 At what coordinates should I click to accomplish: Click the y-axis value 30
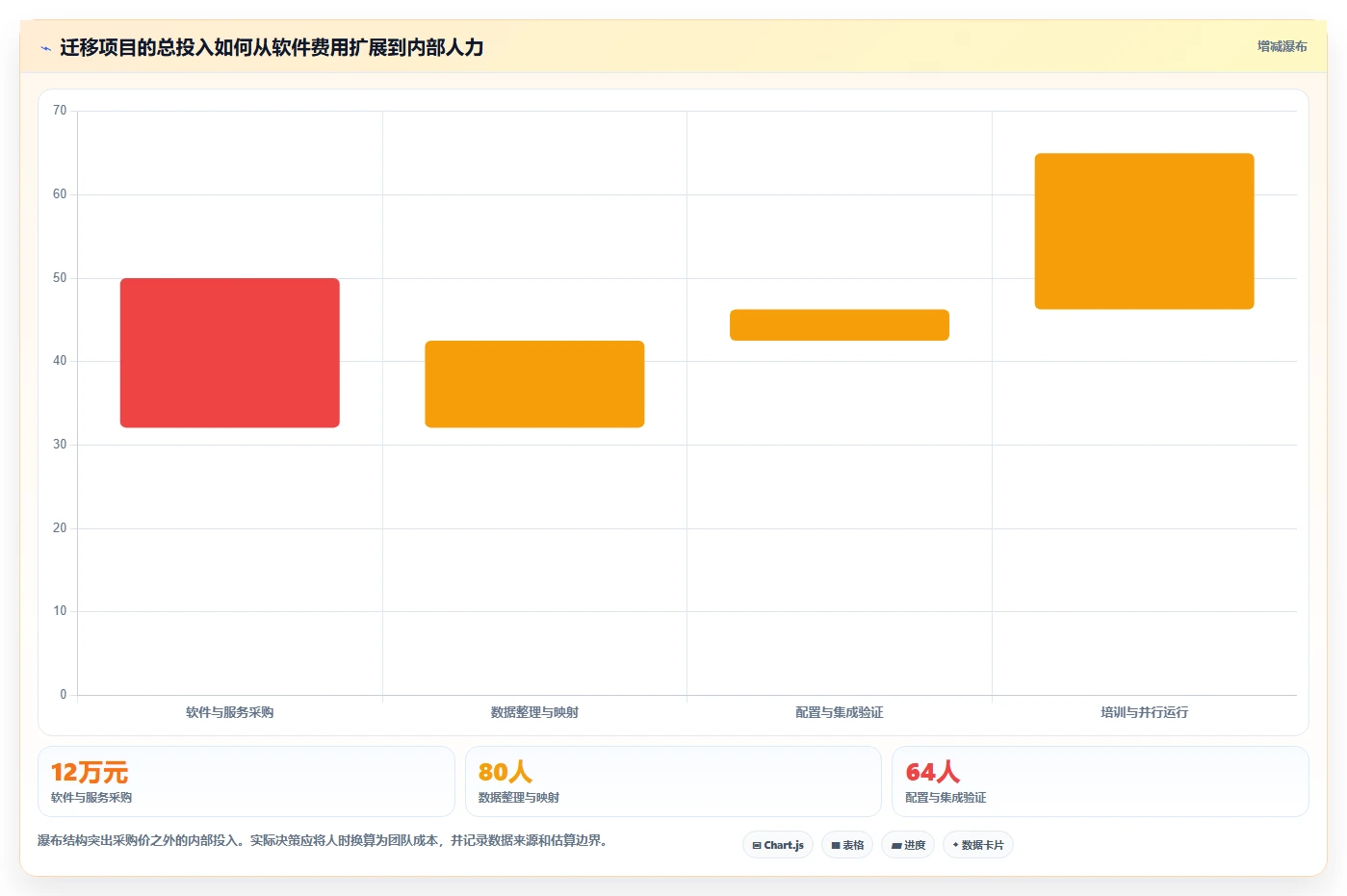[60, 445]
